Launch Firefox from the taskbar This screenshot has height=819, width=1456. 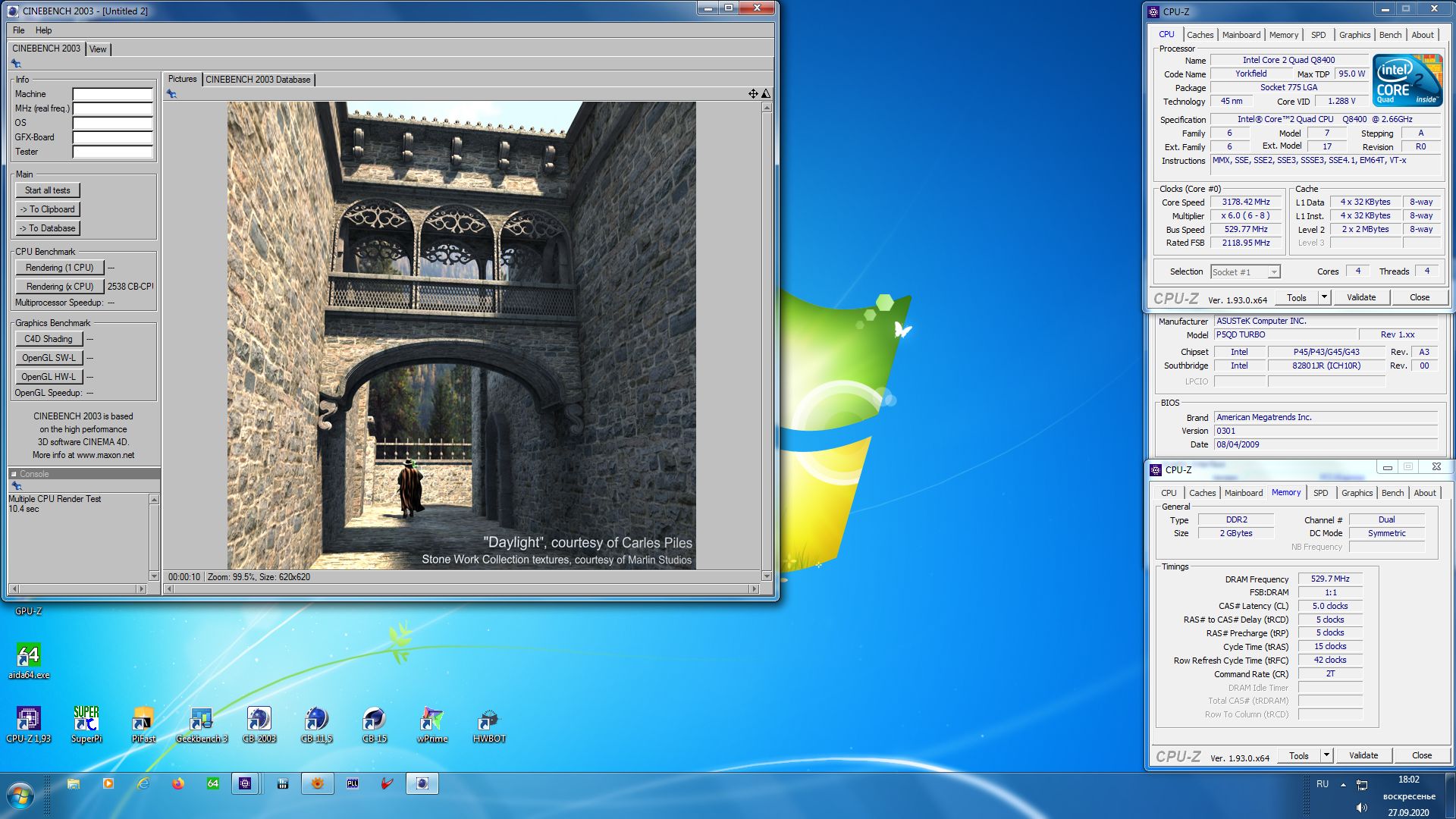[x=178, y=784]
